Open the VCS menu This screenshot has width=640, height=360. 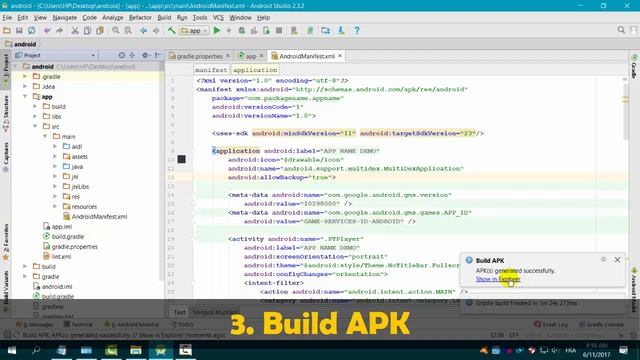[x=218, y=18]
